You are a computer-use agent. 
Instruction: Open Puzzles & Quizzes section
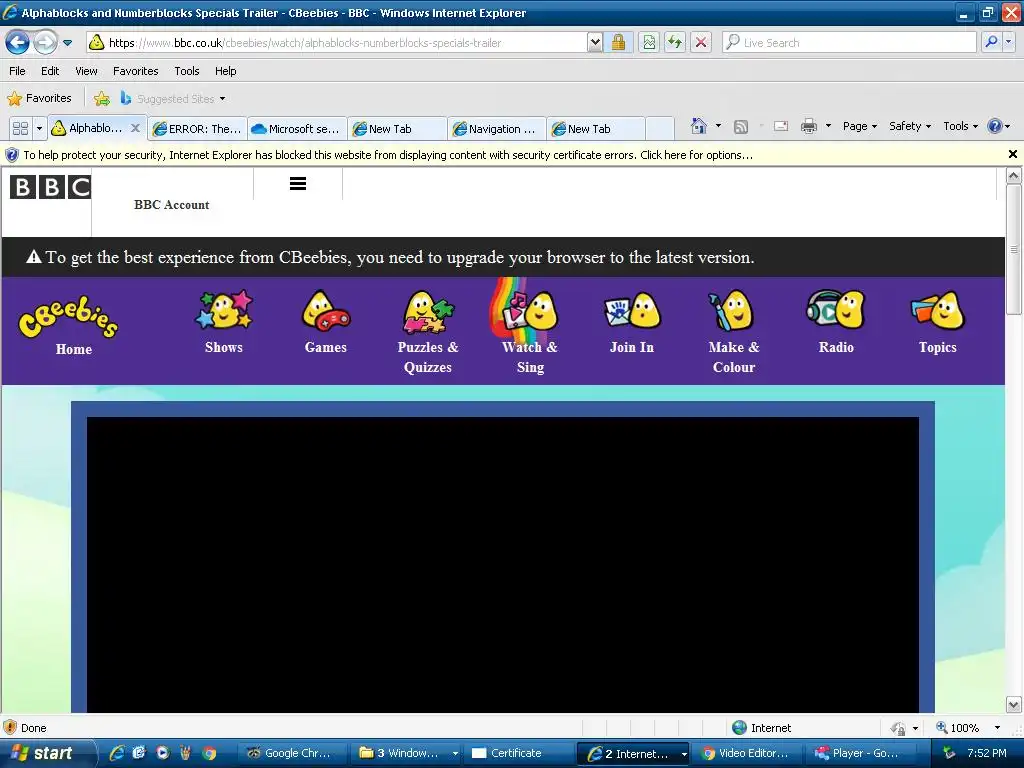point(428,332)
